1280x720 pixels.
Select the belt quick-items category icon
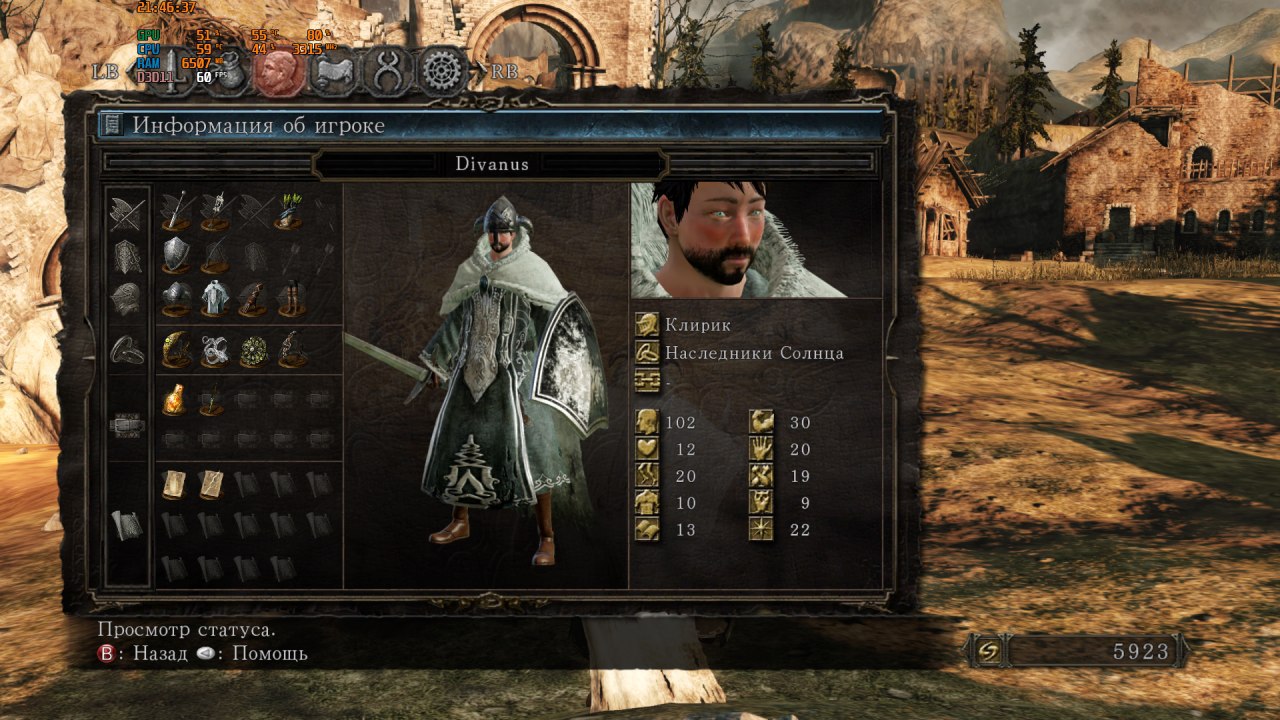(127, 425)
